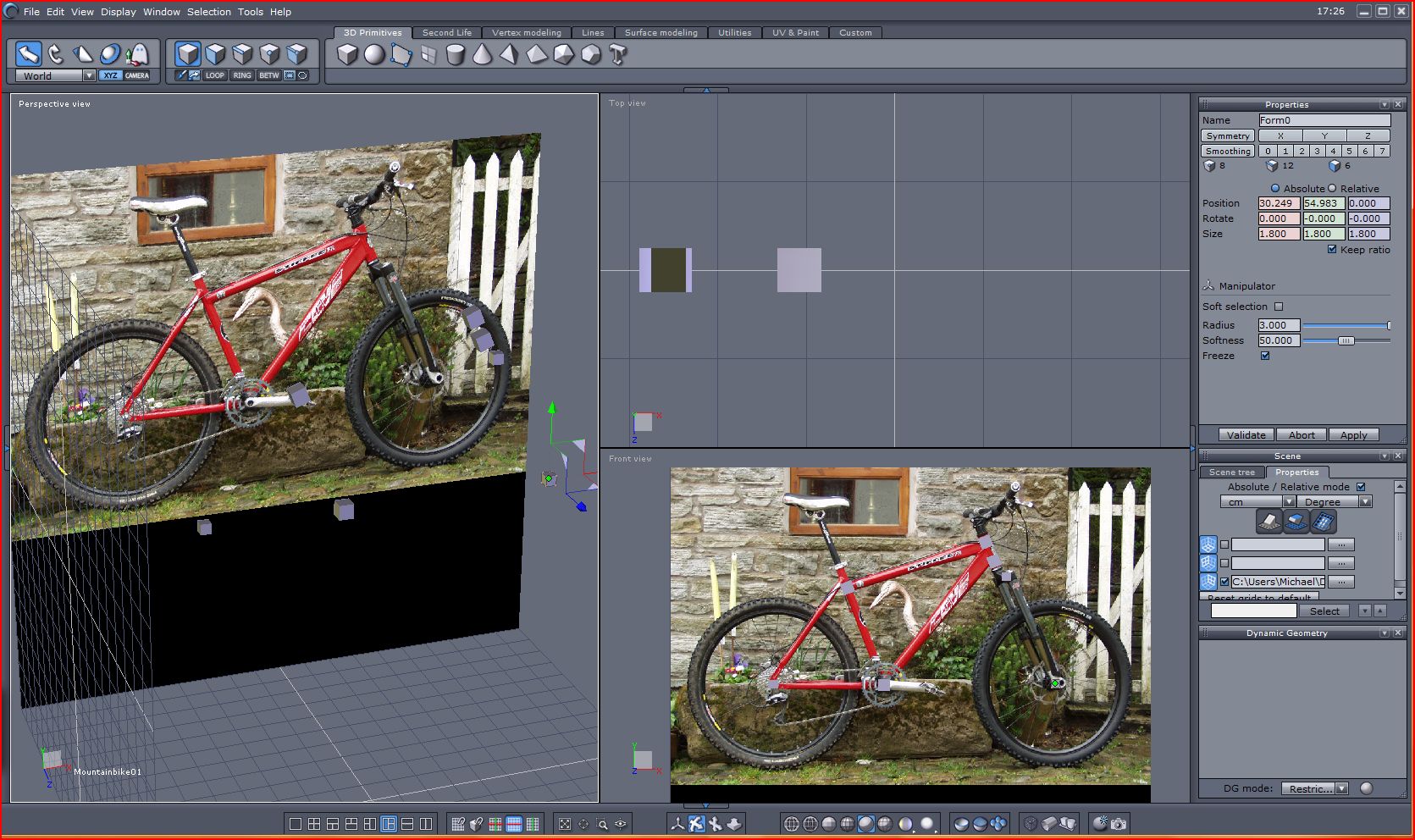Activate the arrow selection tool
This screenshot has height=840, width=1415.
tap(29, 54)
